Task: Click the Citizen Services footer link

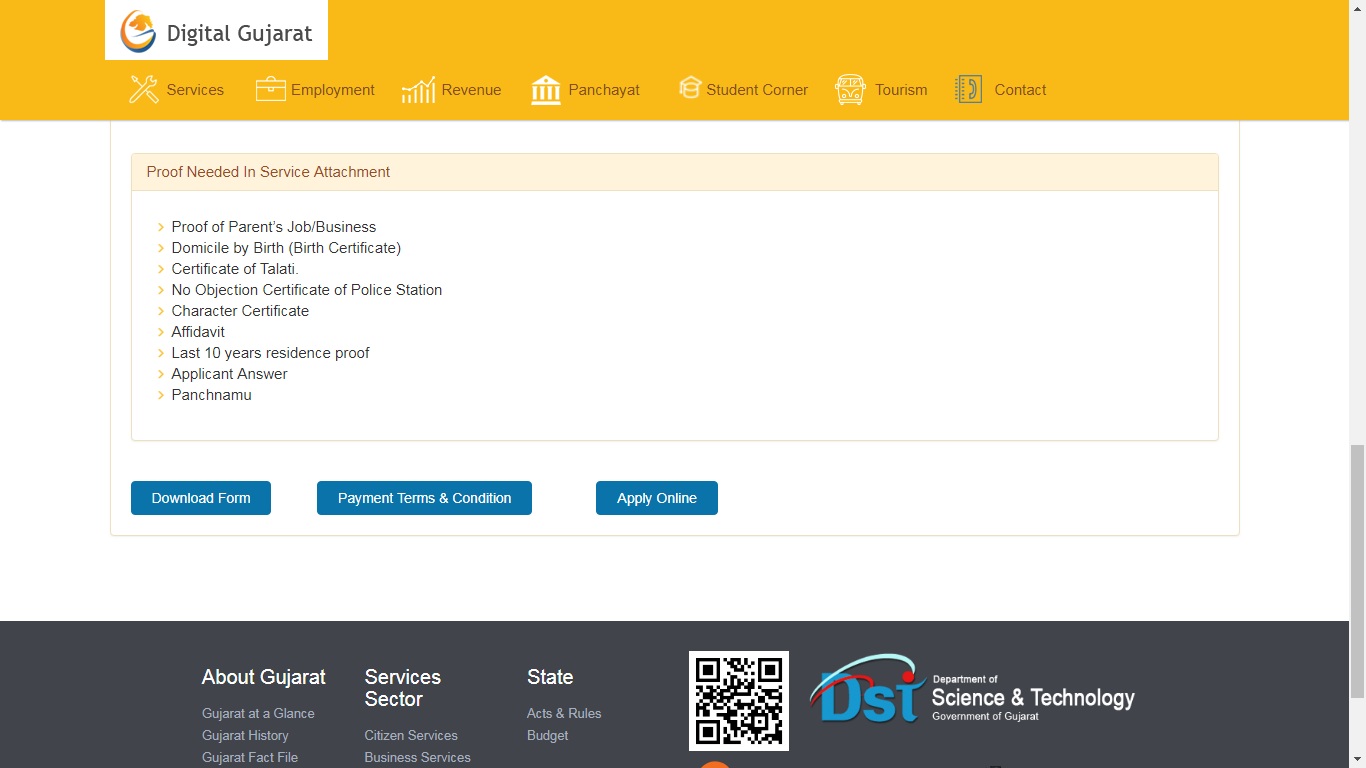Action: 410,735
